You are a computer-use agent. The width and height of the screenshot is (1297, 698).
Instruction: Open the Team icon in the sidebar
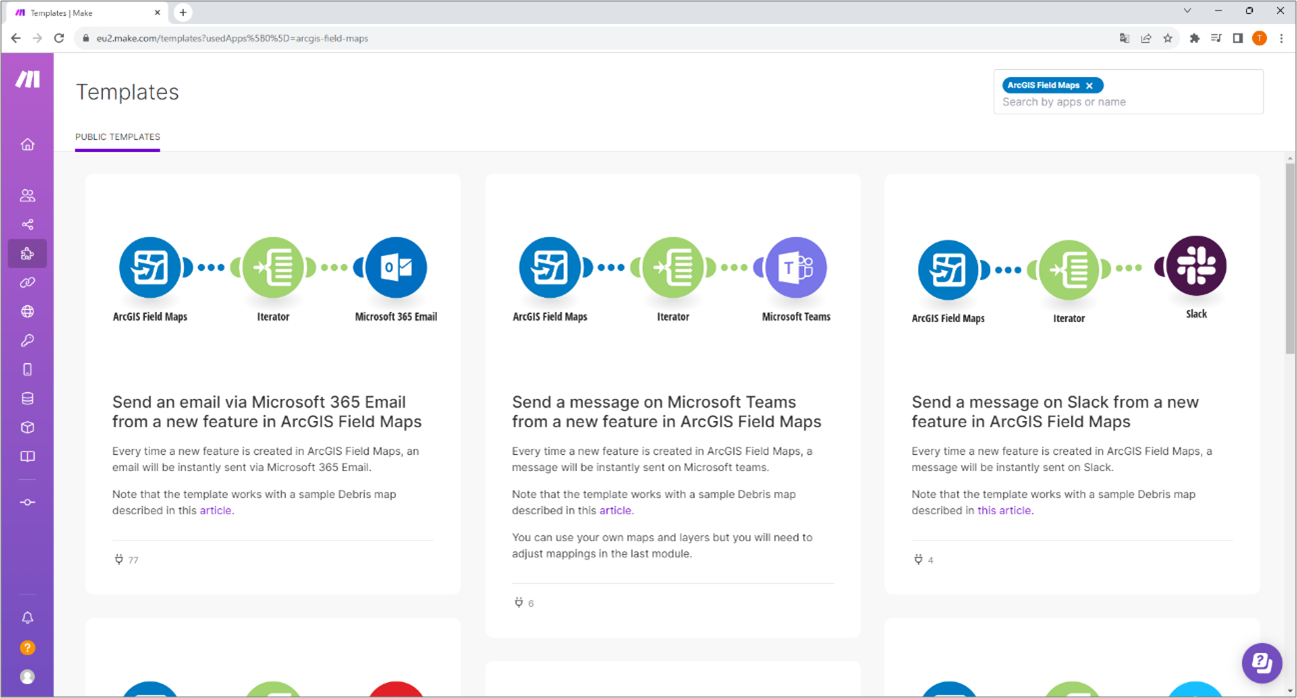click(x=27, y=196)
